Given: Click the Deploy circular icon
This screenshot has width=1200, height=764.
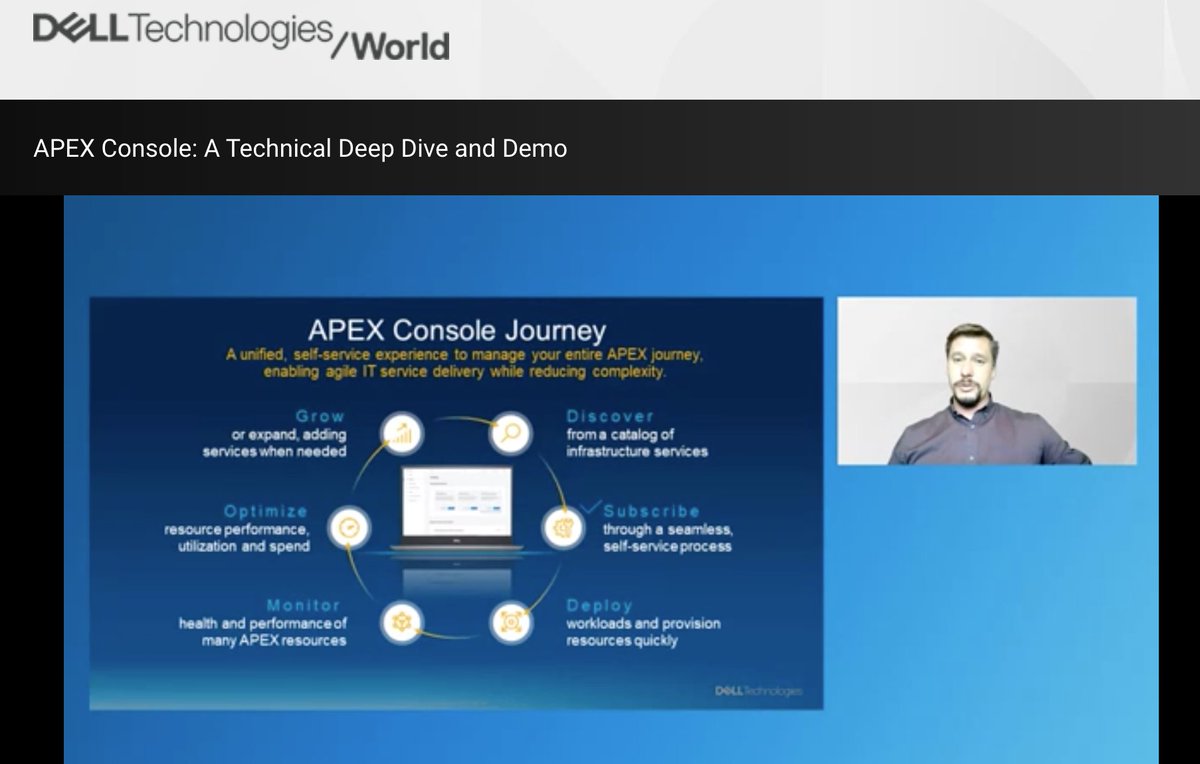Looking at the screenshot, I should click(510, 621).
